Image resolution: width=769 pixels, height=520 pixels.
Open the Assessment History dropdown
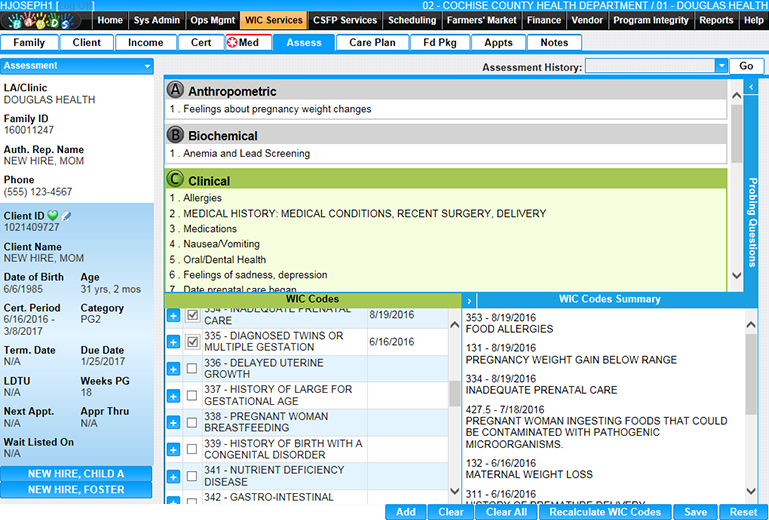(x=721, y=66)
